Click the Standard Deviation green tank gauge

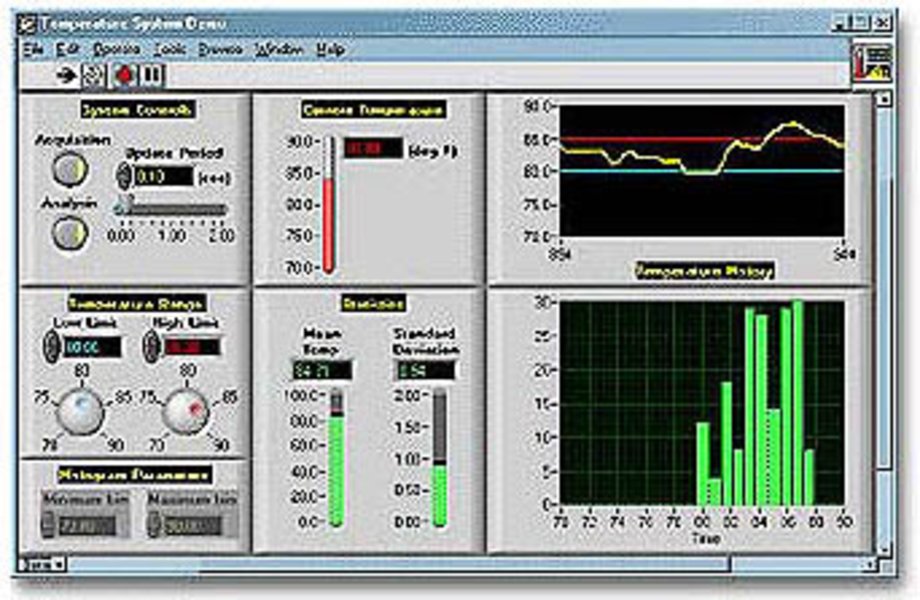(x=440, y=457)
